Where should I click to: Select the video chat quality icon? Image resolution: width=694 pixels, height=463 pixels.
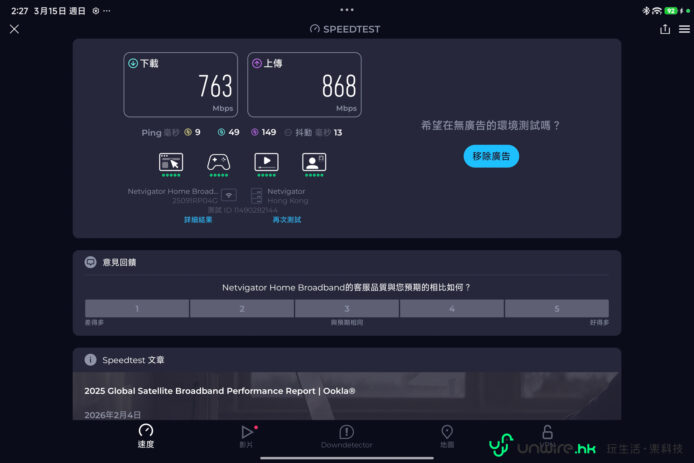point(314,162)
